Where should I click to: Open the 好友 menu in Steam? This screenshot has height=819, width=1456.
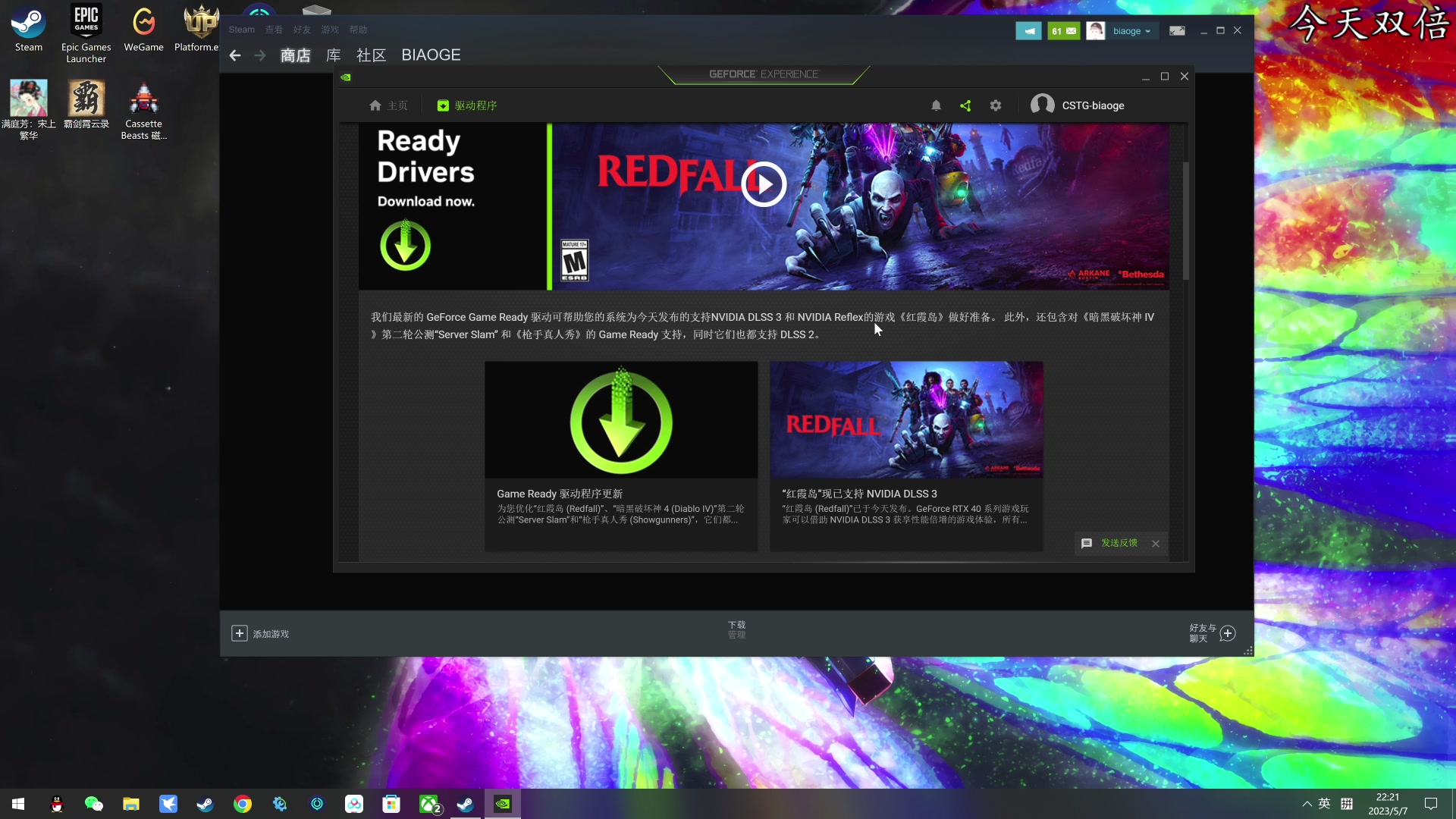[x=302, y=30]
